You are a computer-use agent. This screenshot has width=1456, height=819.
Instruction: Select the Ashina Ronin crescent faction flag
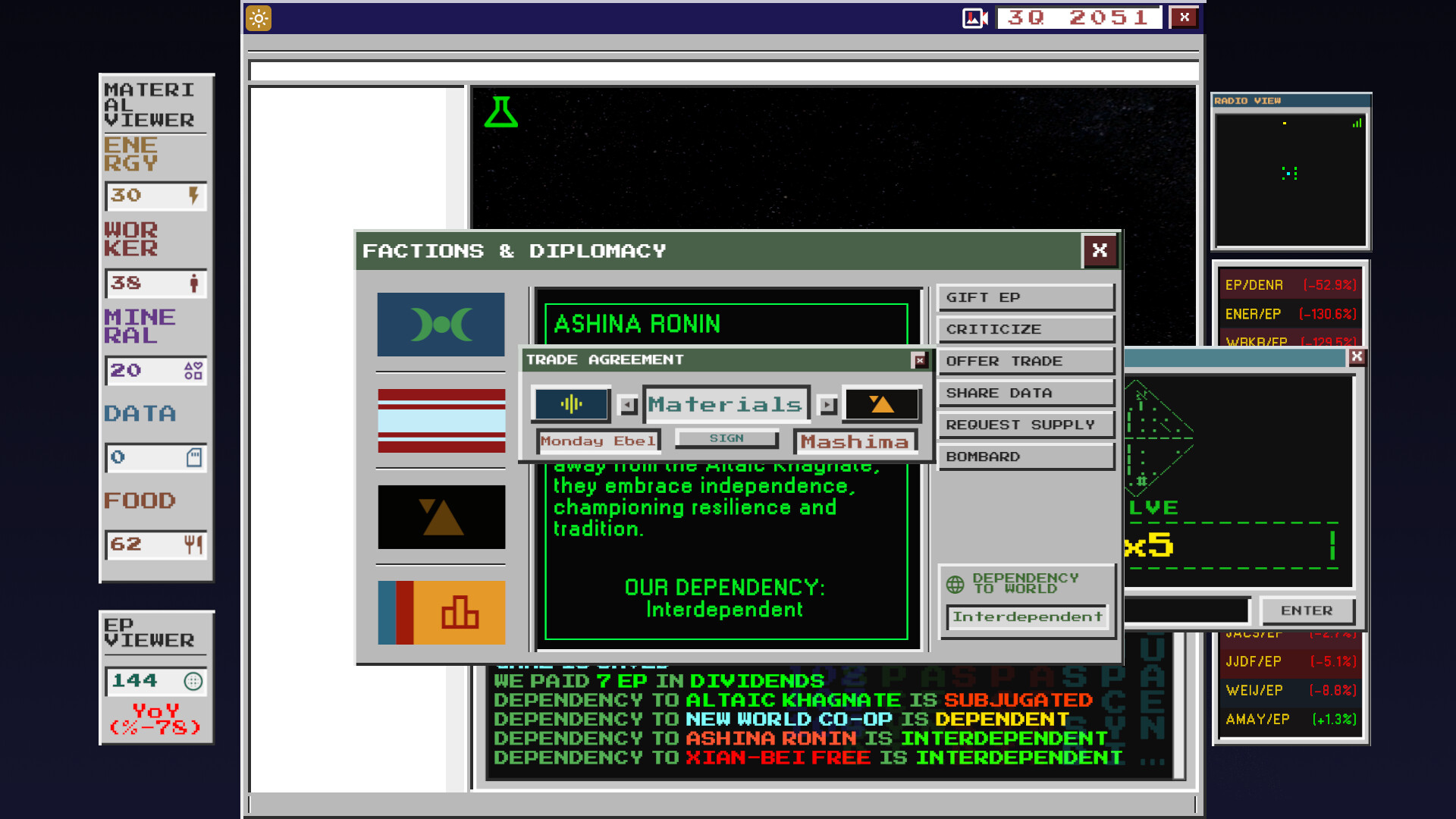[x=441, y=325]
